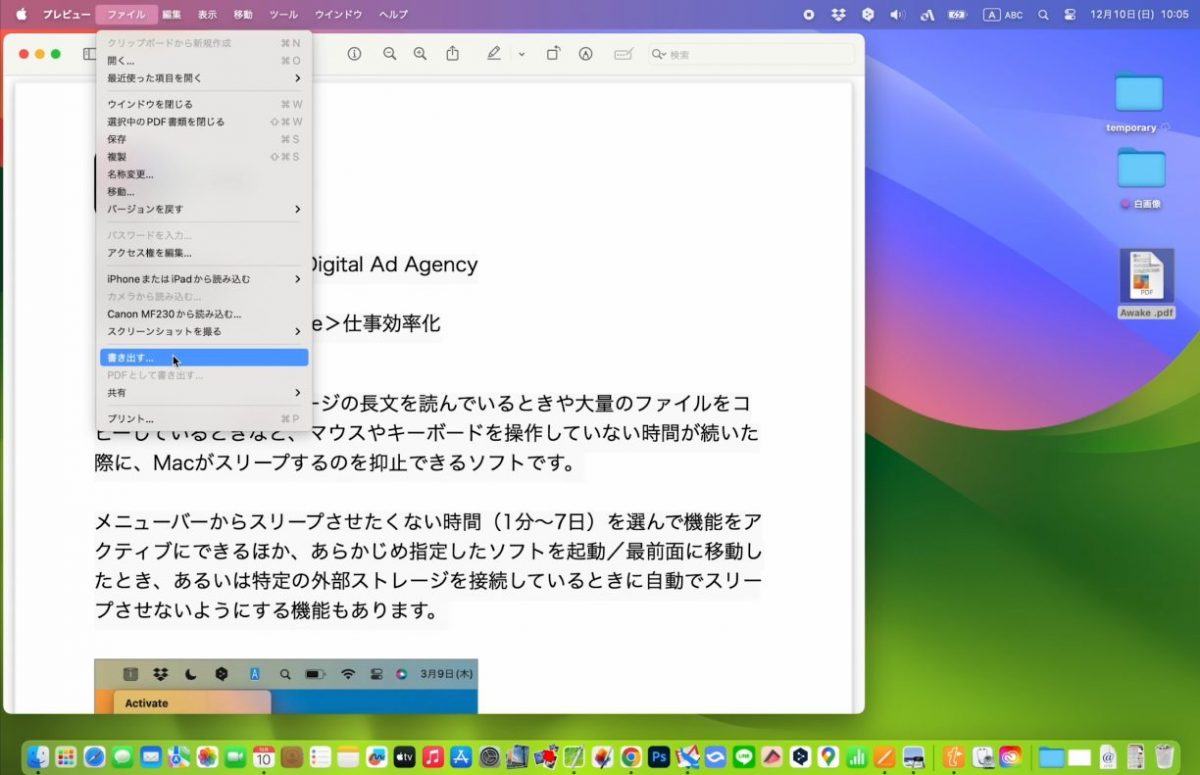
Task: Expand 共有 submenu in File menu
Action: [204, 393]
